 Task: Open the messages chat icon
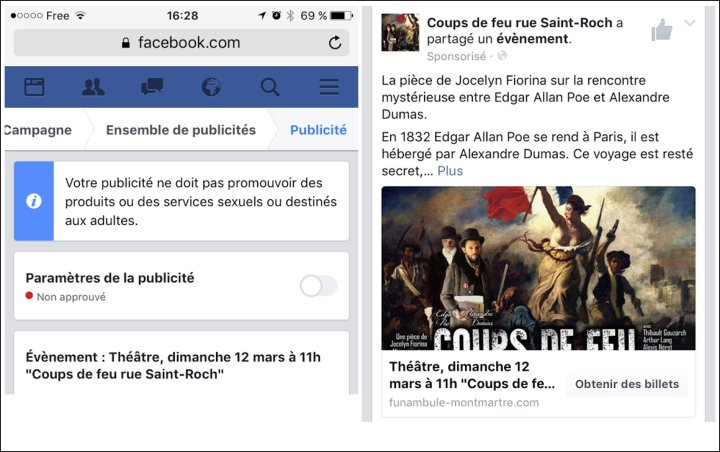coord(152,86)
